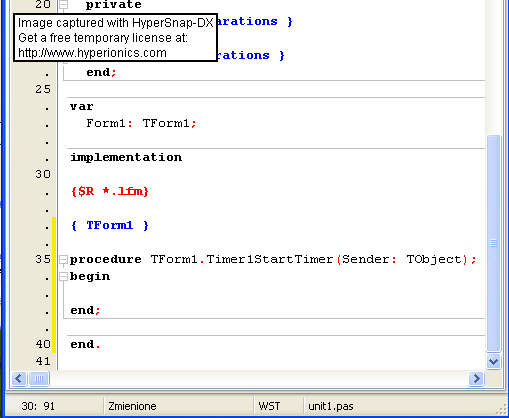This screenshot has height=418, width=509.
Task: Click the 'implementation' keyword
Action: coord(126,157)
